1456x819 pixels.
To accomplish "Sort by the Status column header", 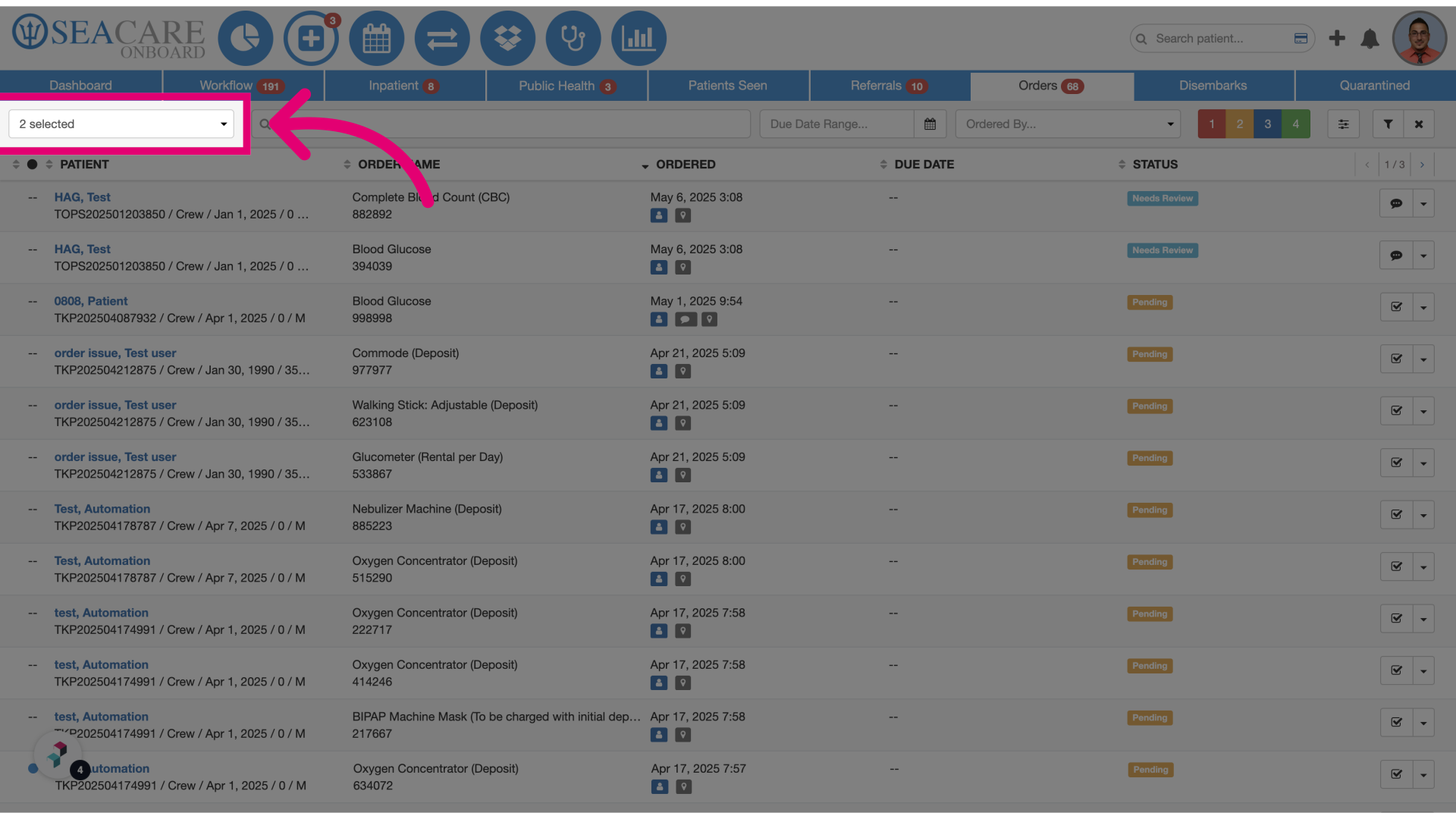I will pos(1155,165).
